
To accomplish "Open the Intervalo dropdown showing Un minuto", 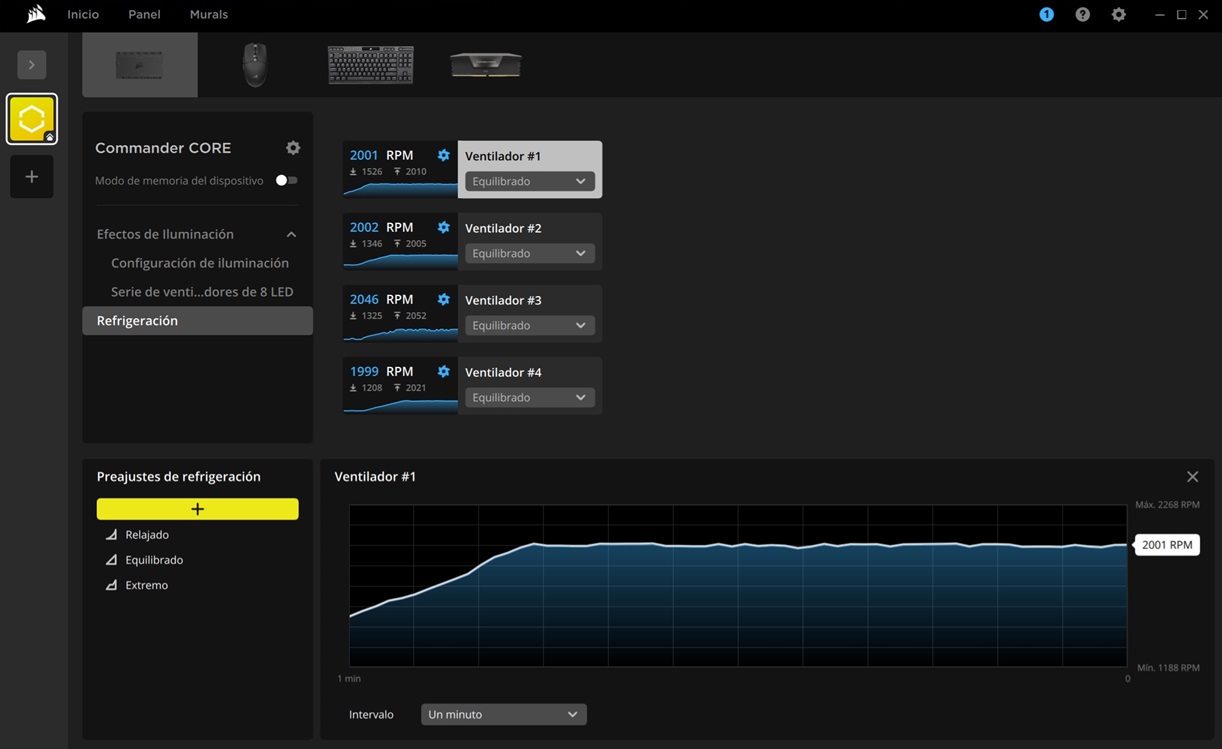I will (x=503, y=715).
